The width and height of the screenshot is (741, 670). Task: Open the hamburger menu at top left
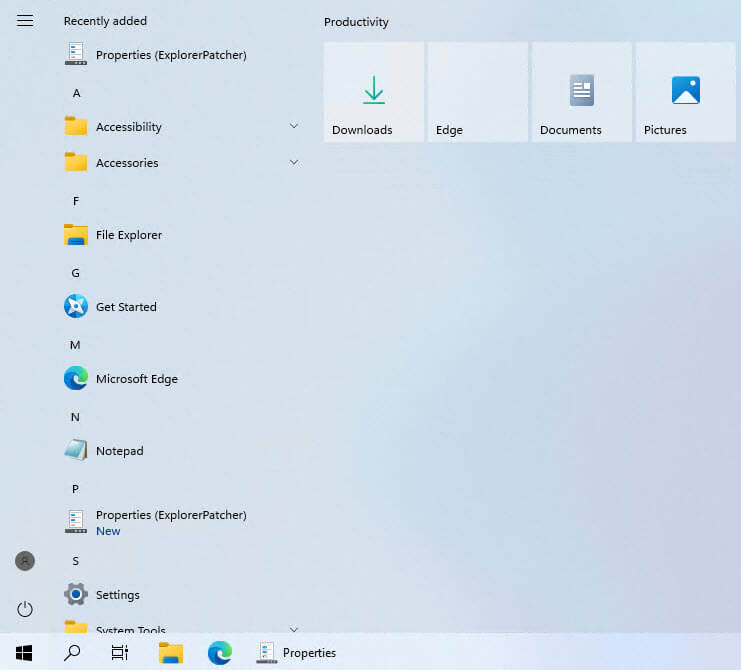(x=25, y=21)
